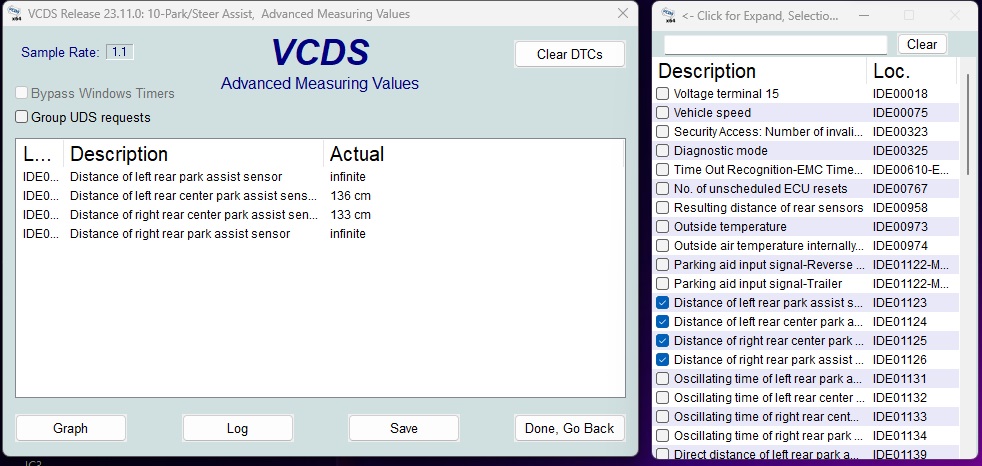Click the VCDS icon in selection window title bar
Viewport: 982px width, 466px height.
point(668,15)
